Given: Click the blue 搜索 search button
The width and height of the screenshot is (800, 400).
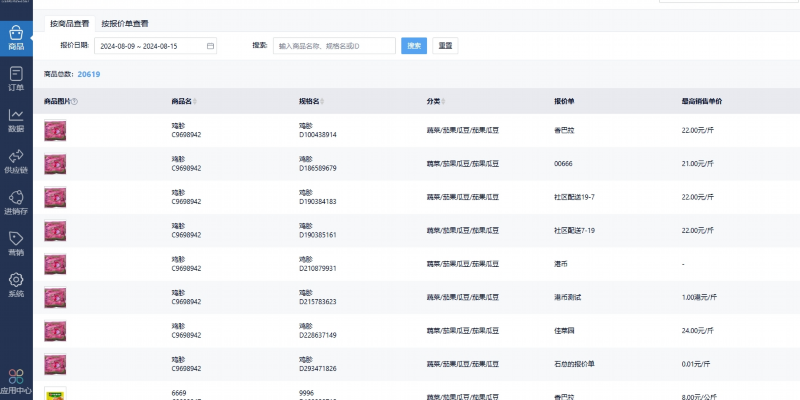Looking at the screenshot, I should (x=413, y=46).
